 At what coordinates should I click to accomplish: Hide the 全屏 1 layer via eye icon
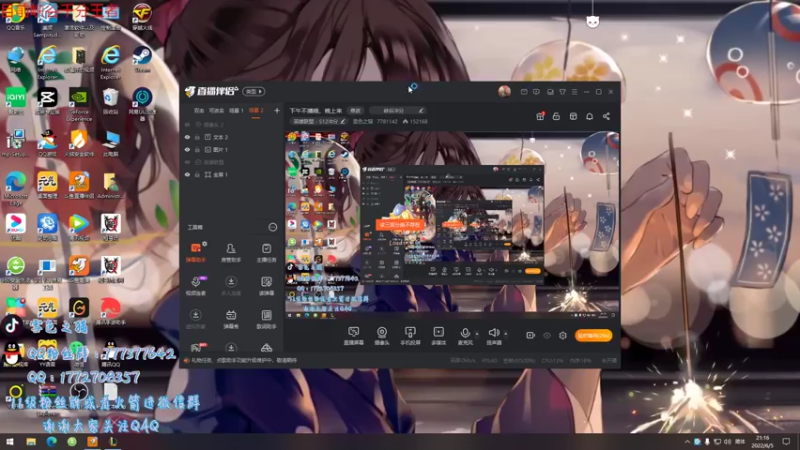pos(187,174)
